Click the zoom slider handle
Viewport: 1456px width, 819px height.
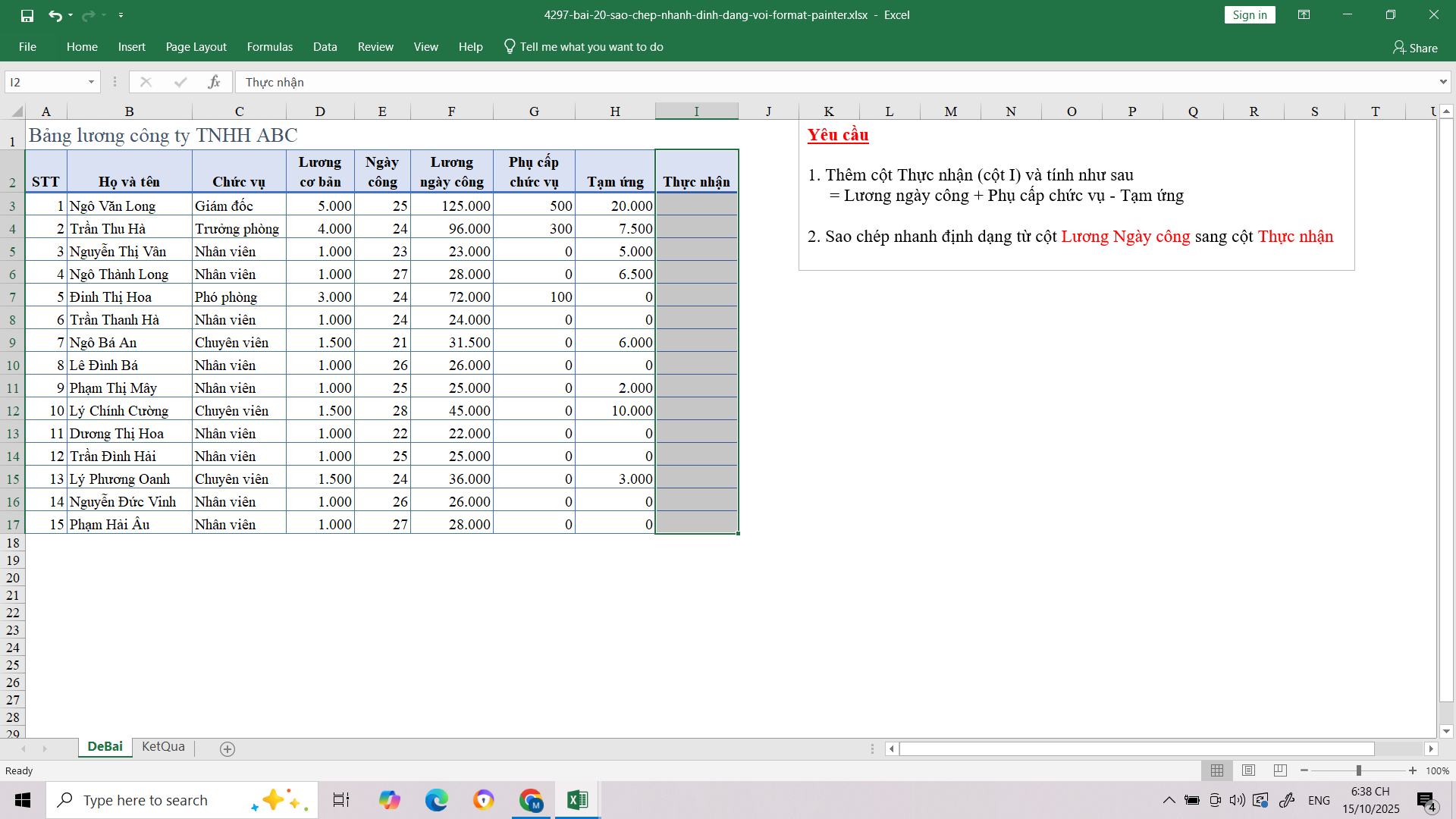point(1358,770)
